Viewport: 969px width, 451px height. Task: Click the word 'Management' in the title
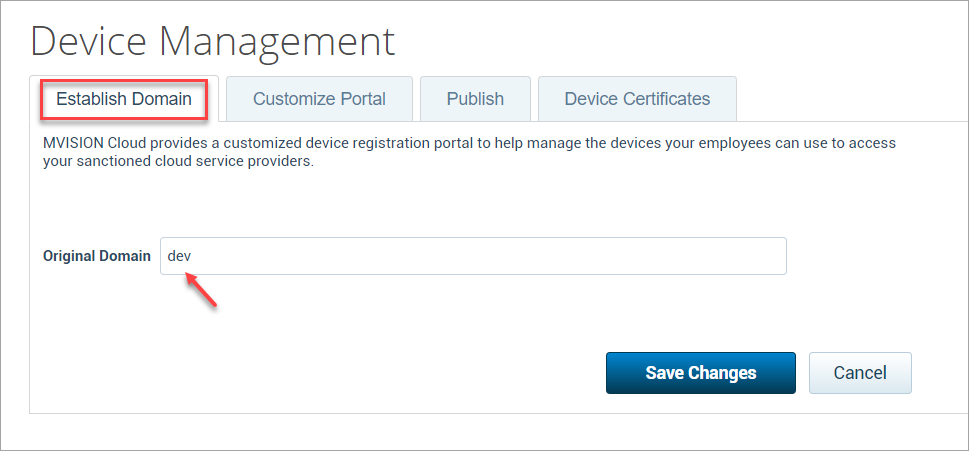[277, 41]
